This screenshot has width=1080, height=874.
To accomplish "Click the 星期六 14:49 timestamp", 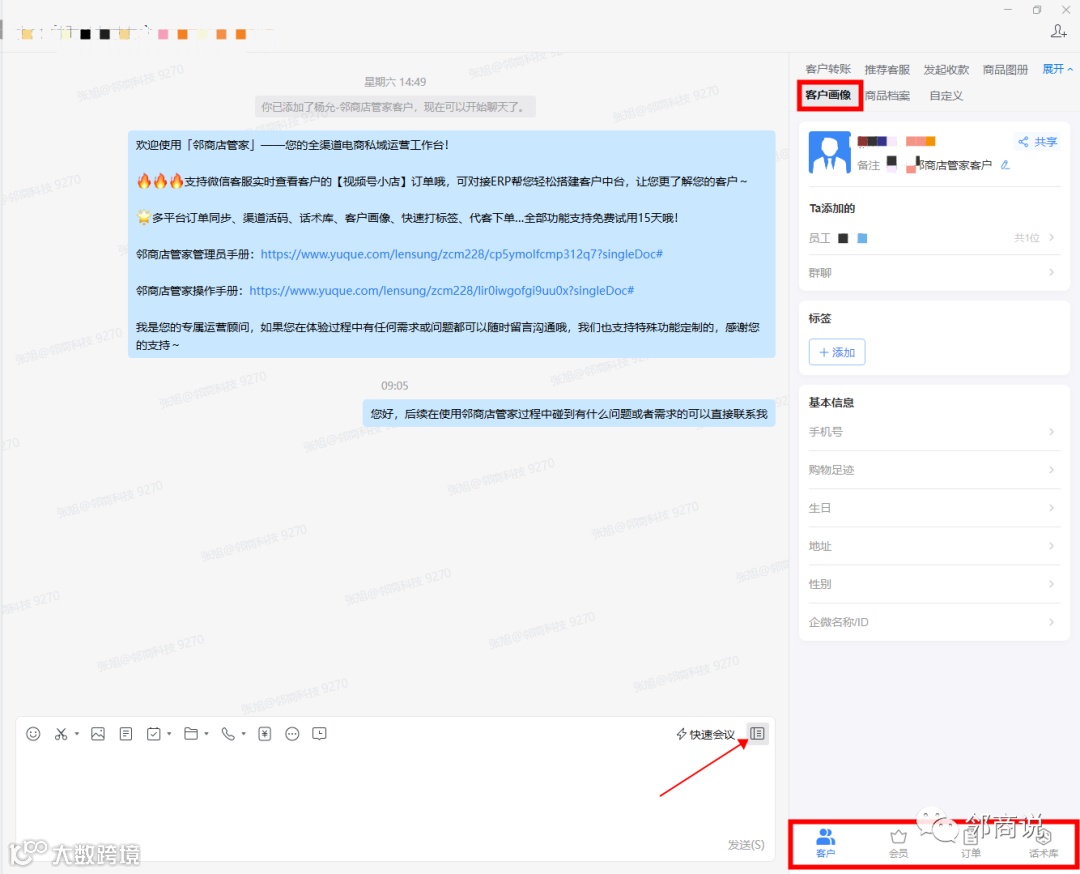I will tap(395, 82).
